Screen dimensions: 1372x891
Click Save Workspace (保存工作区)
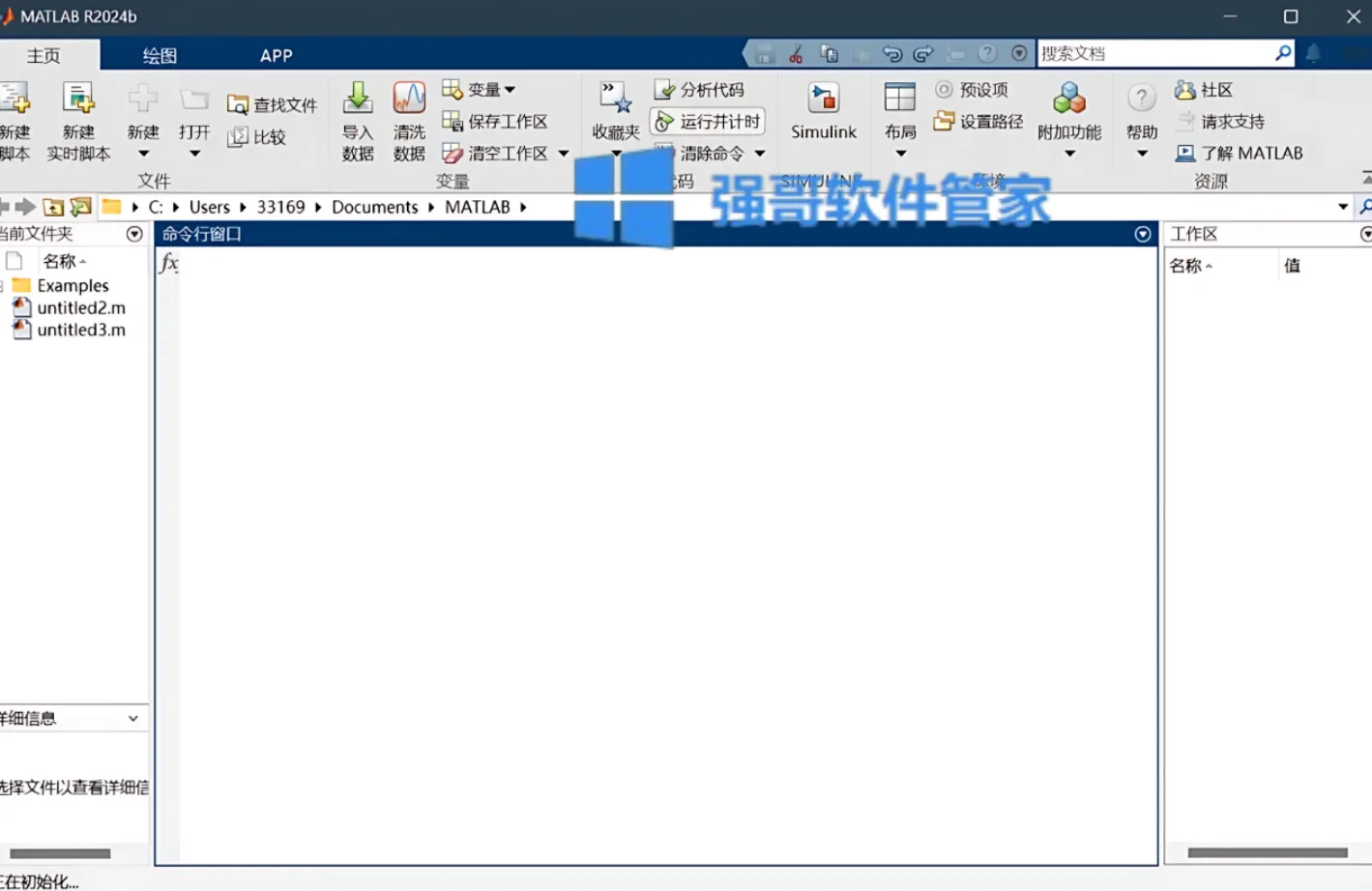pyautogui.click(x=495, y=121)
